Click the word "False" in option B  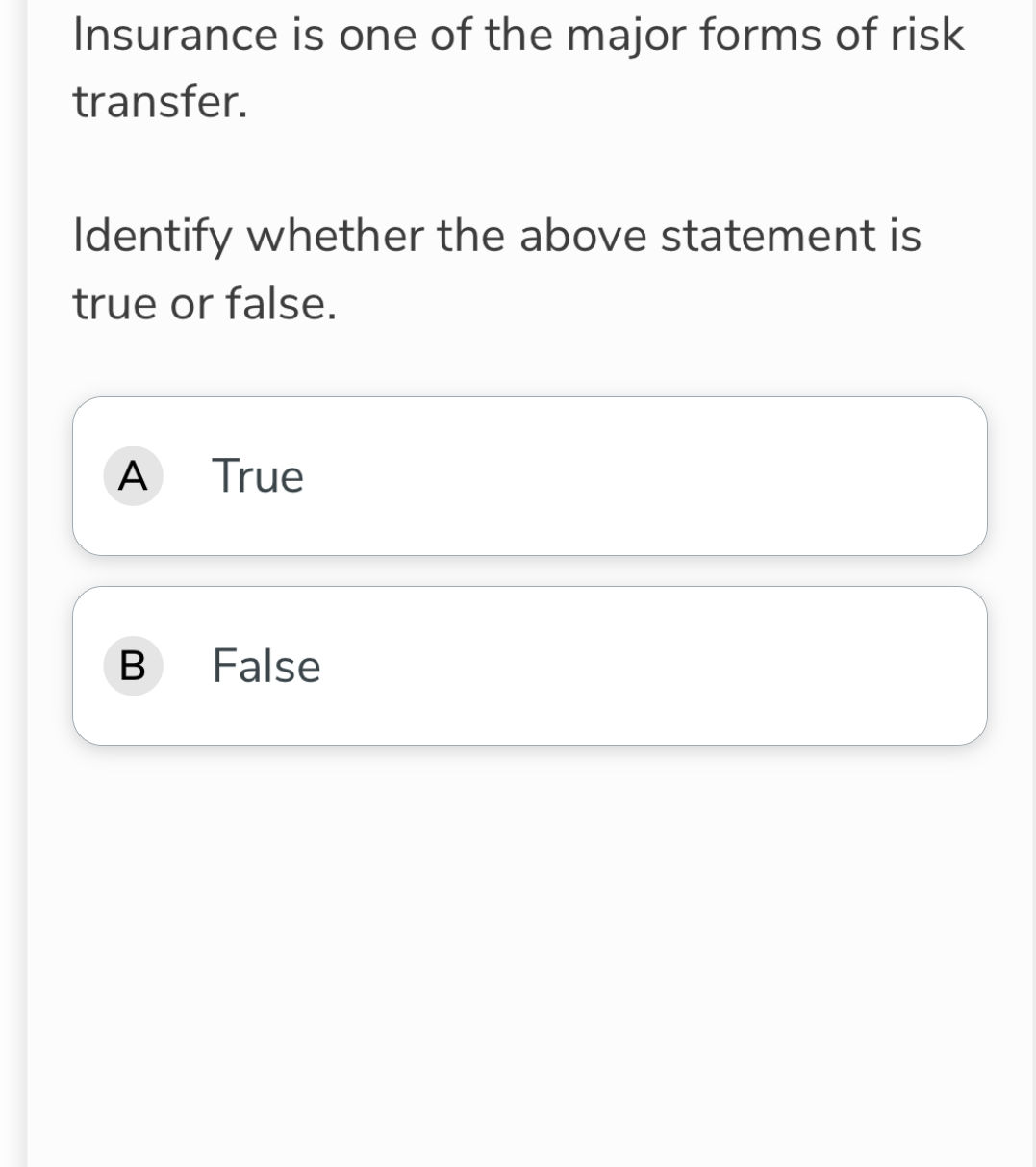[x=266, y=666]
